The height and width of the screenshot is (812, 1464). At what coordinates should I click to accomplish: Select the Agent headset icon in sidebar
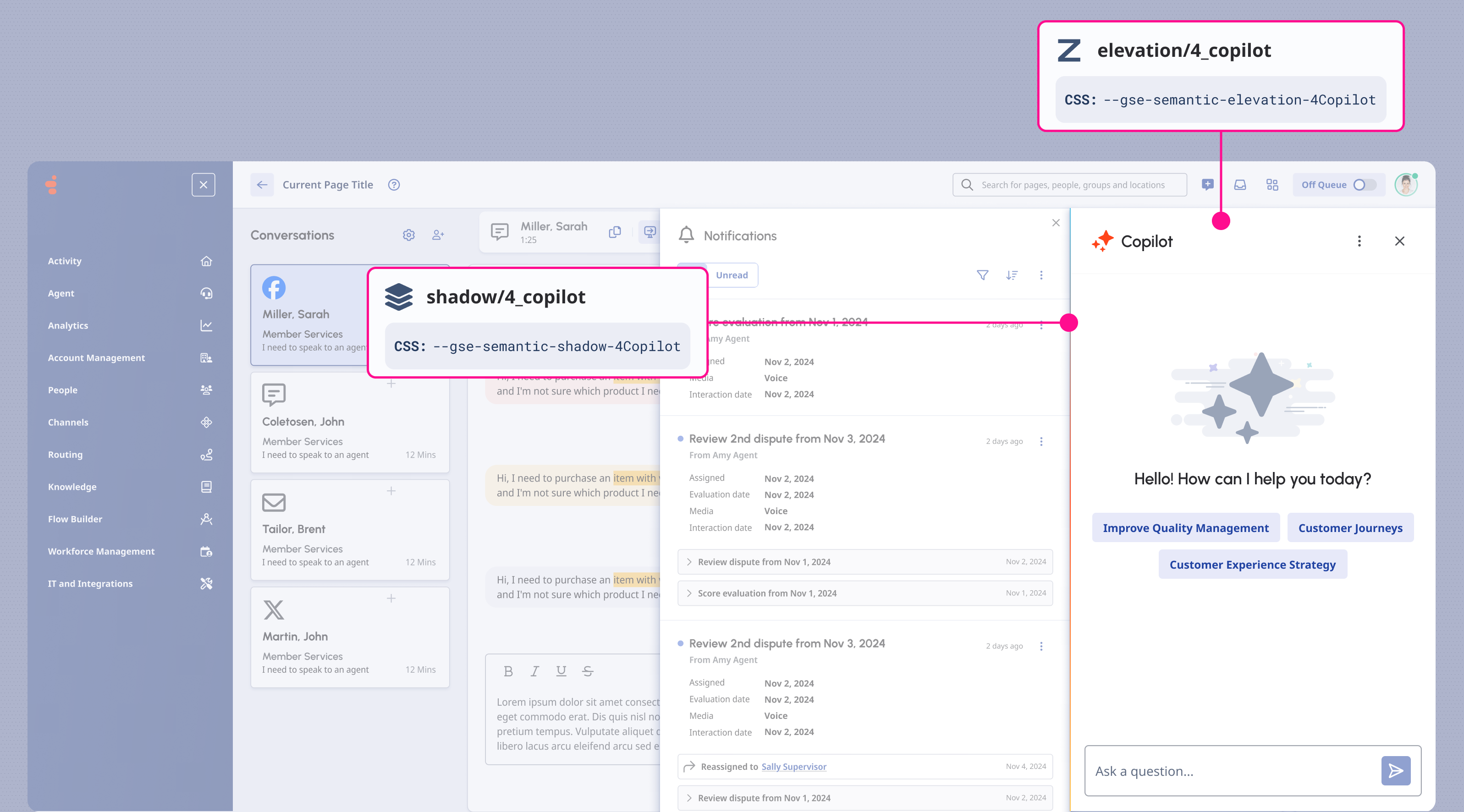click(207, 293)
